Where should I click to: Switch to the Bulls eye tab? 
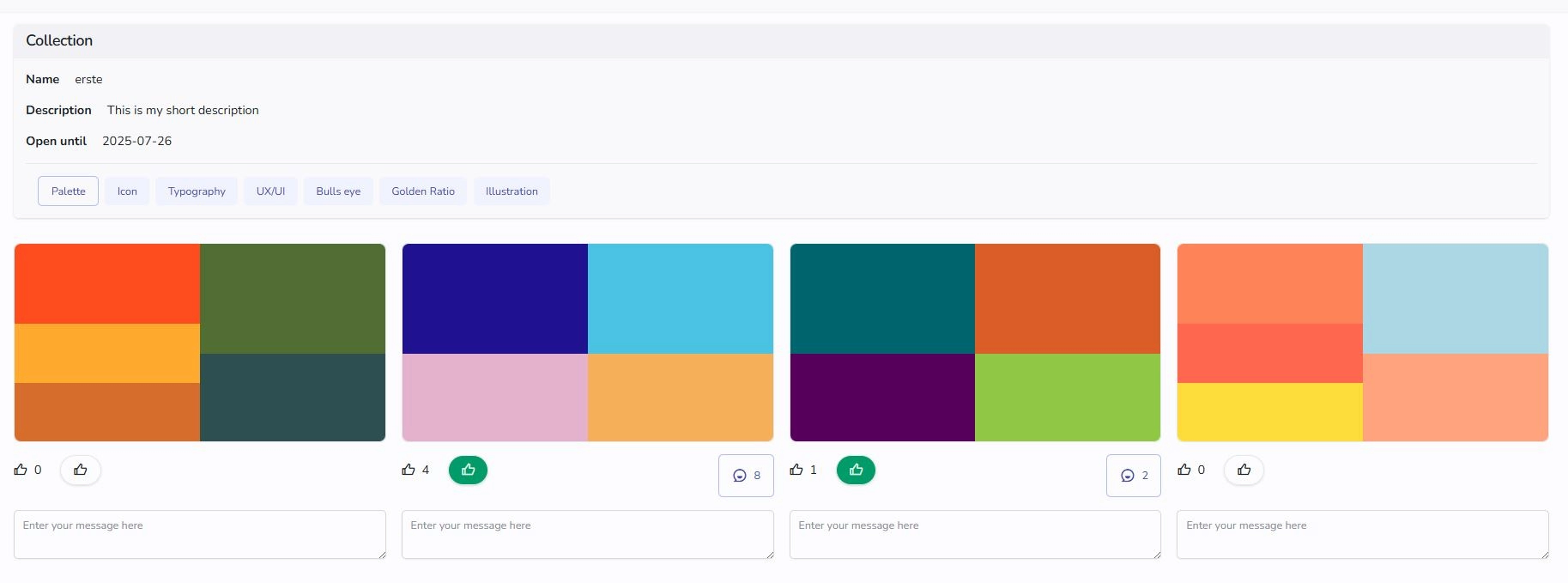click(338, 191)
